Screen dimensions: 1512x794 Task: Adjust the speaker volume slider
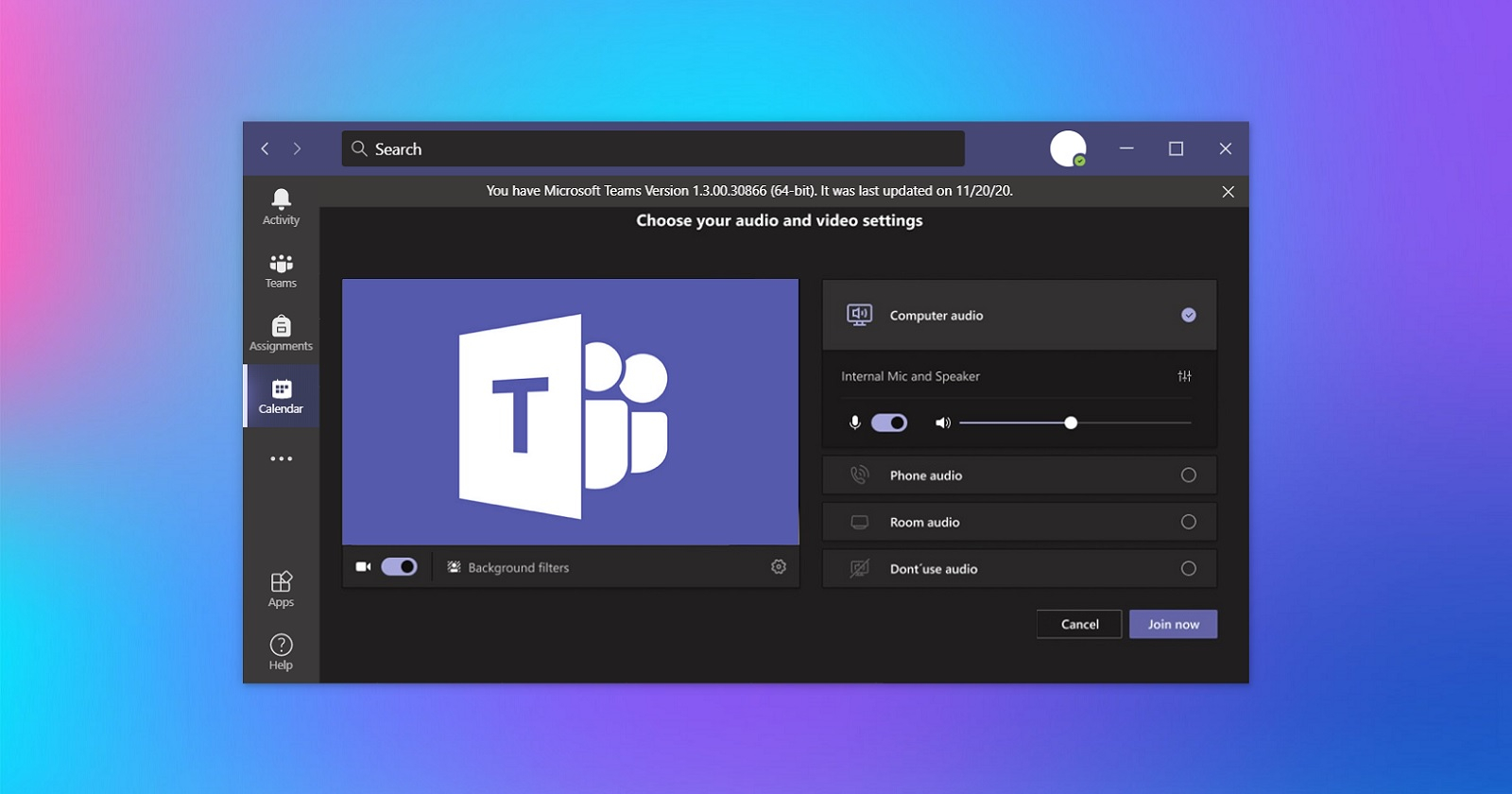click(1071, 423)
